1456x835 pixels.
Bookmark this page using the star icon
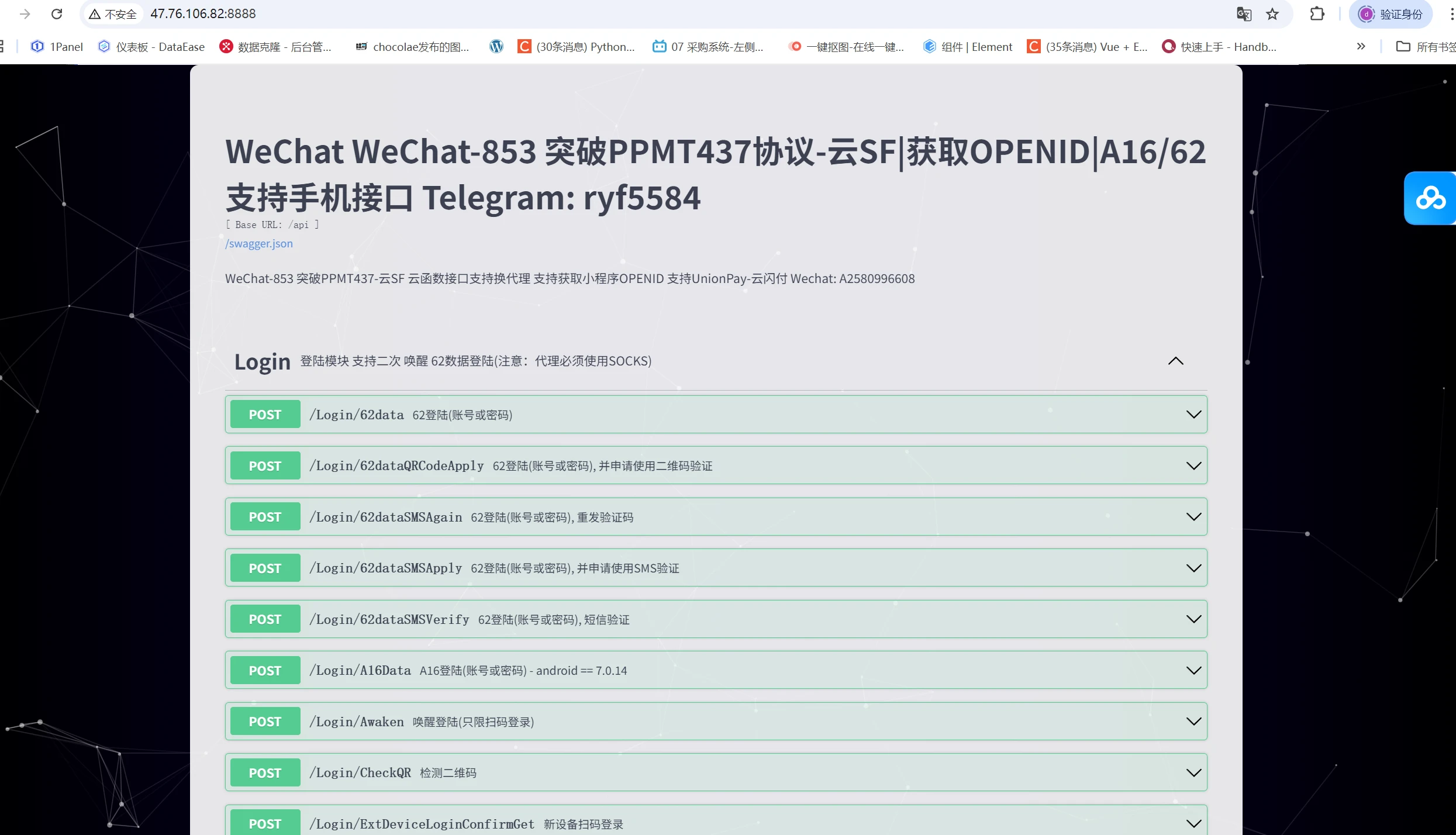tap(1272, 13)
